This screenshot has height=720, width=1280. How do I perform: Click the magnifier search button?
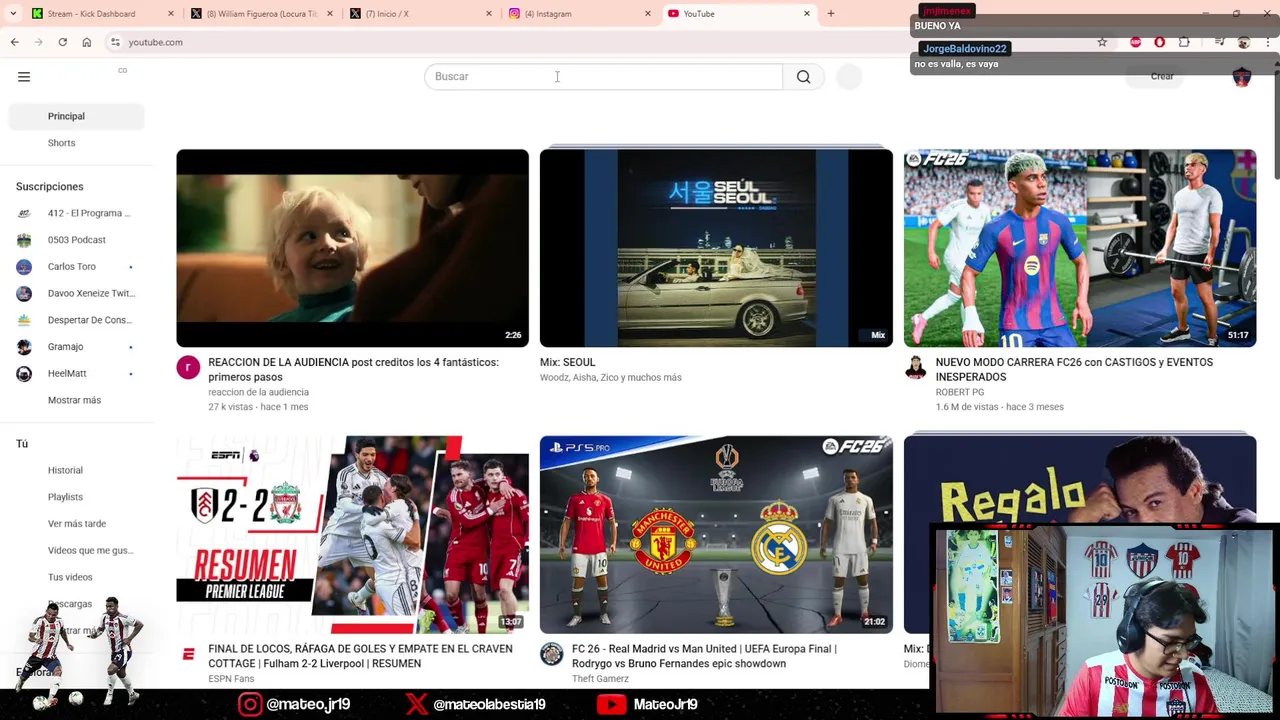pos(803,77)
